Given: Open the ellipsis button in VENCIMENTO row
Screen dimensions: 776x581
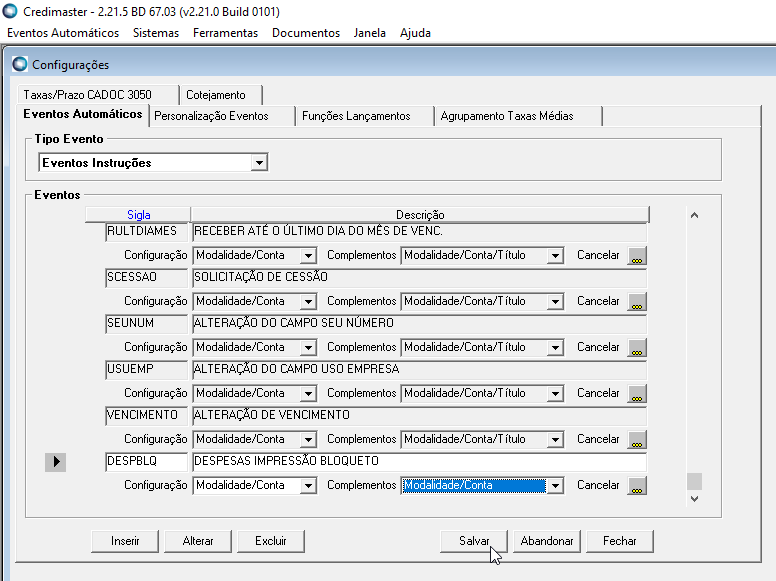Looking at the screenshot, I should tap(637, 439).
